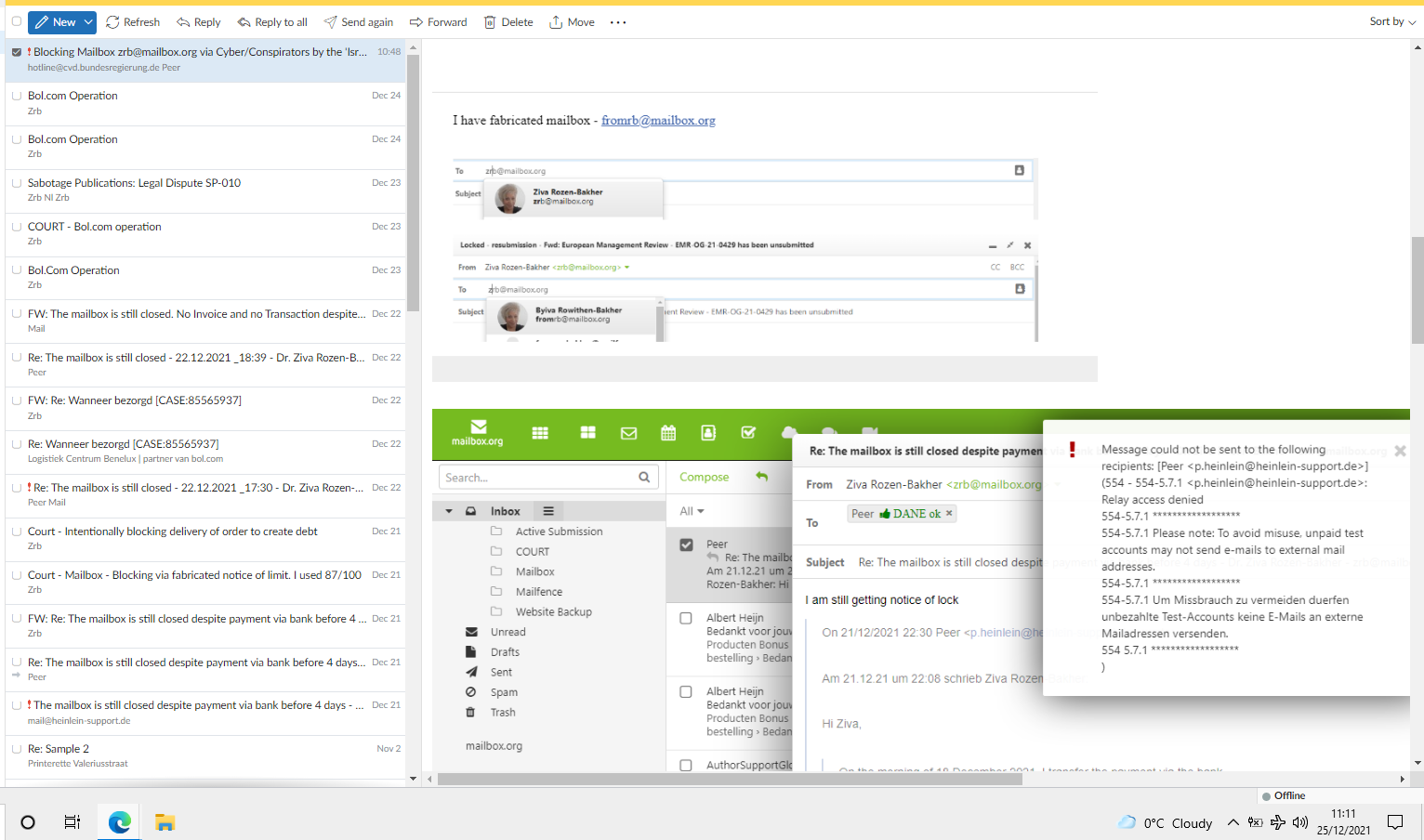Select the Active Submission folder

pyautogui.click(x=559, y=532)
